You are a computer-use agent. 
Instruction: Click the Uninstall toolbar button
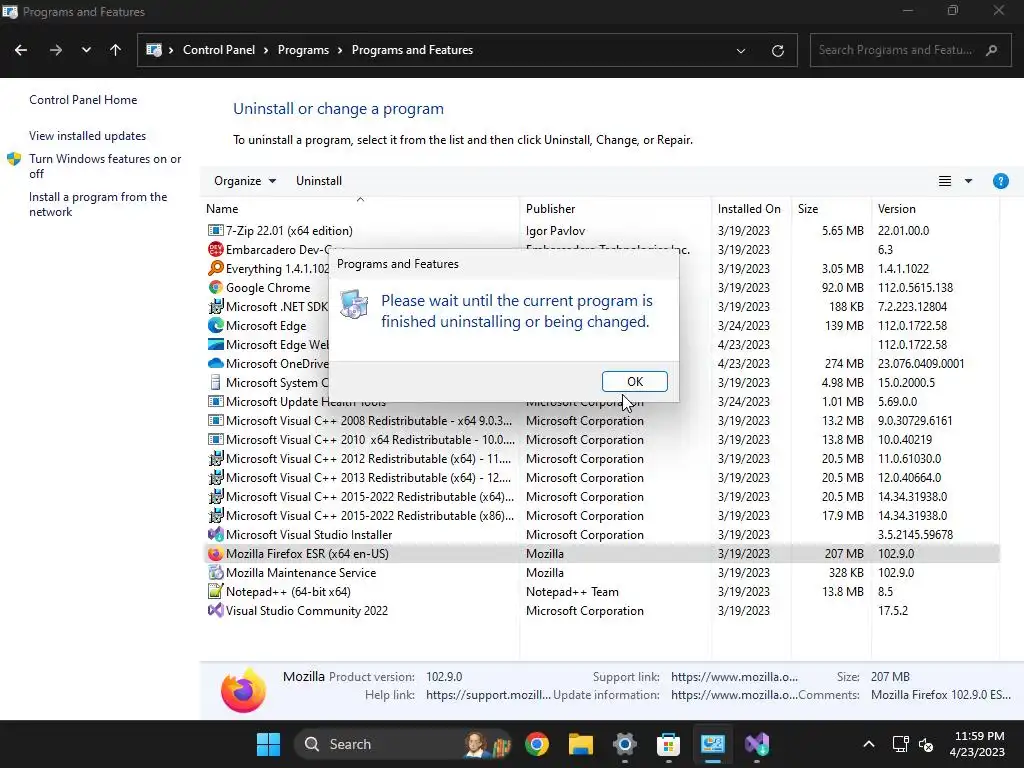319,181
